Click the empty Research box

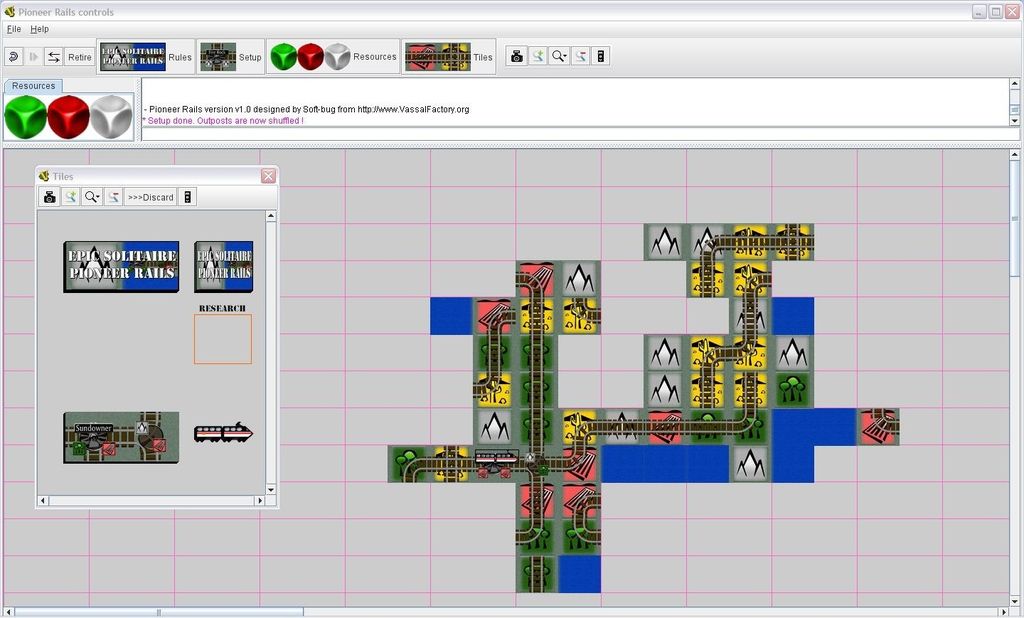223,339
